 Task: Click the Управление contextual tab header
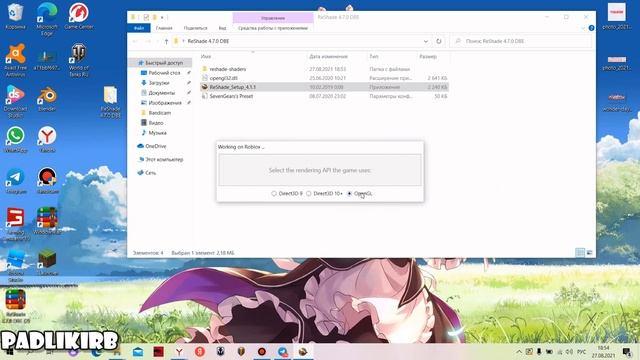pos(273,18)
